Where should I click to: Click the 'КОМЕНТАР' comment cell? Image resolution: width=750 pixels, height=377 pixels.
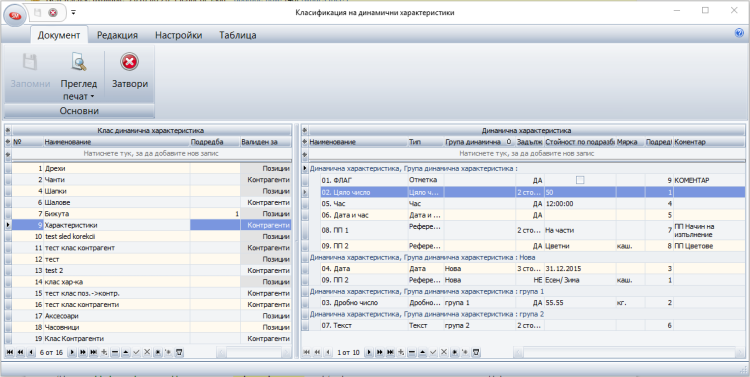click(709, 180)
